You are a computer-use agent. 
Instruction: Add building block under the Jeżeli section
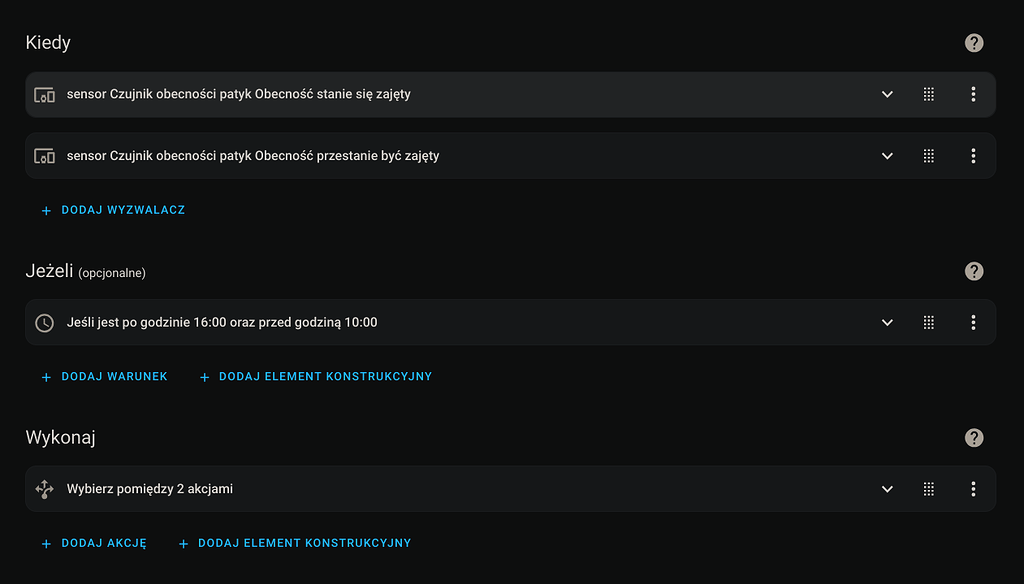tap(315, 377)
